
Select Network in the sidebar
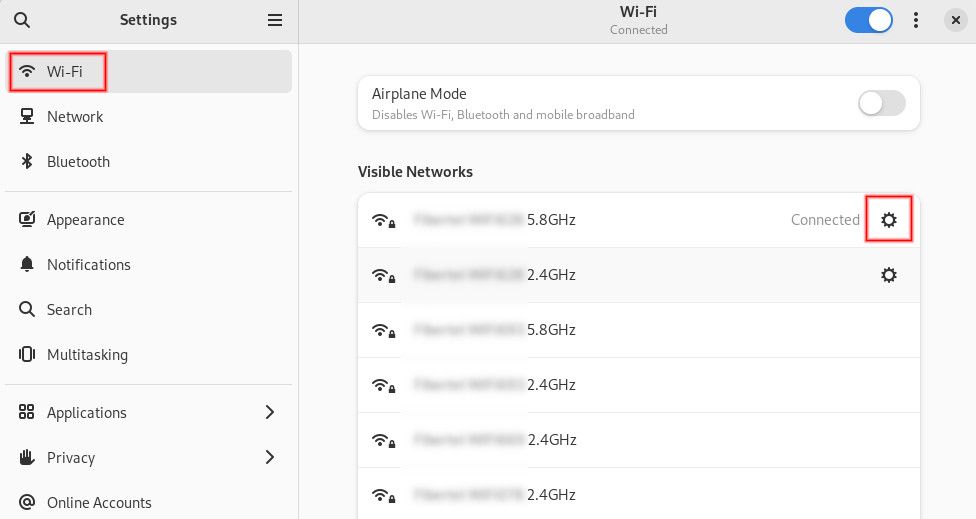coord(75,117)
